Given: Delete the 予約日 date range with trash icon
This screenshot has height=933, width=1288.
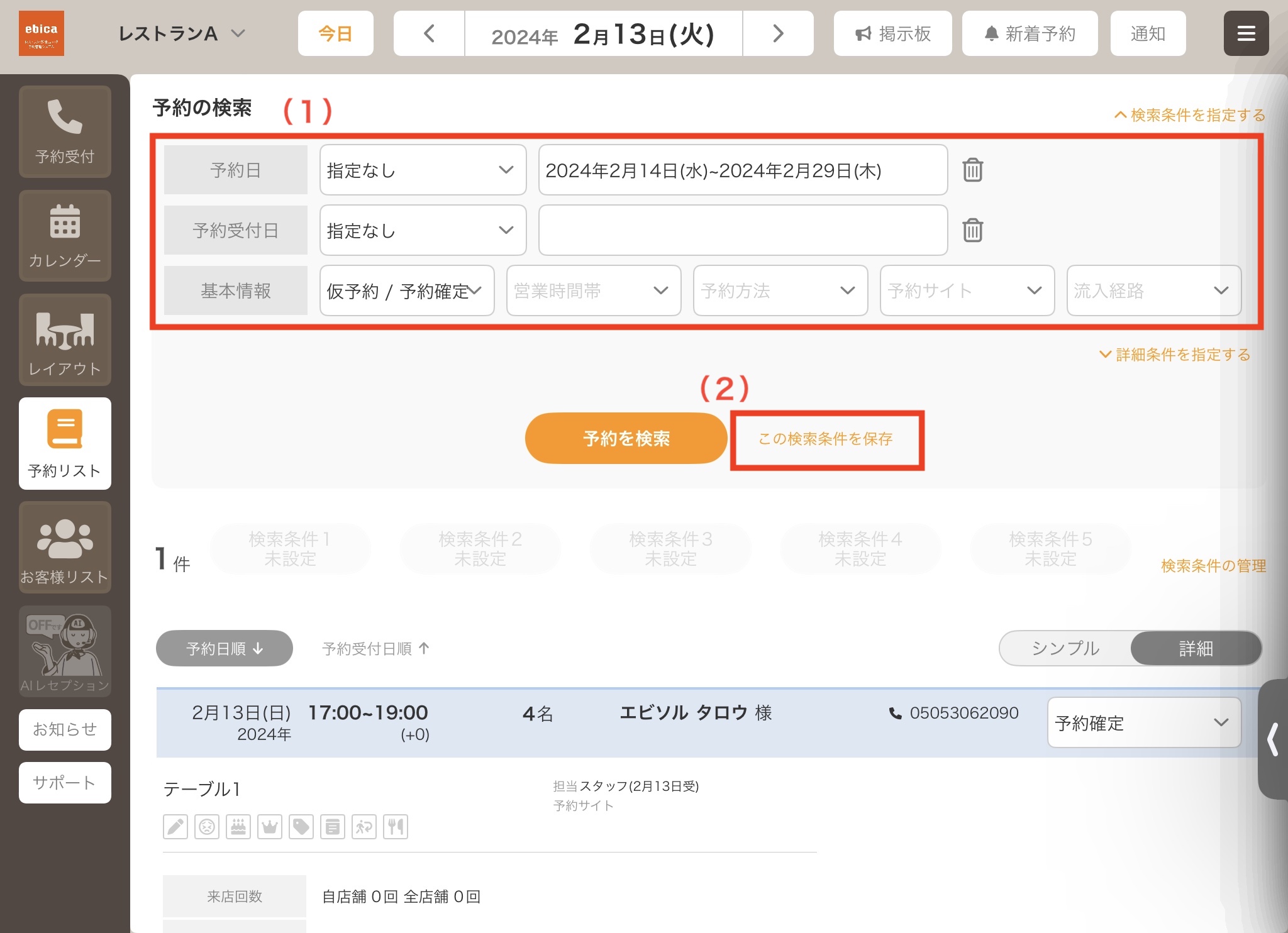Looking at the screenshot, I should (972, 170).
